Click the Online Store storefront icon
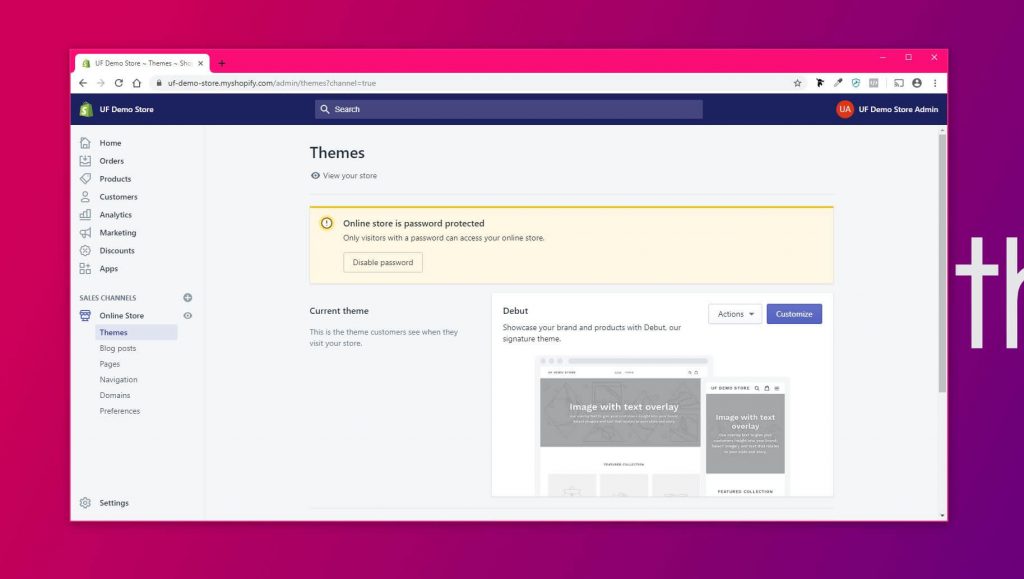The height and width of the screenshot is (579, 1024). point(85,315)
